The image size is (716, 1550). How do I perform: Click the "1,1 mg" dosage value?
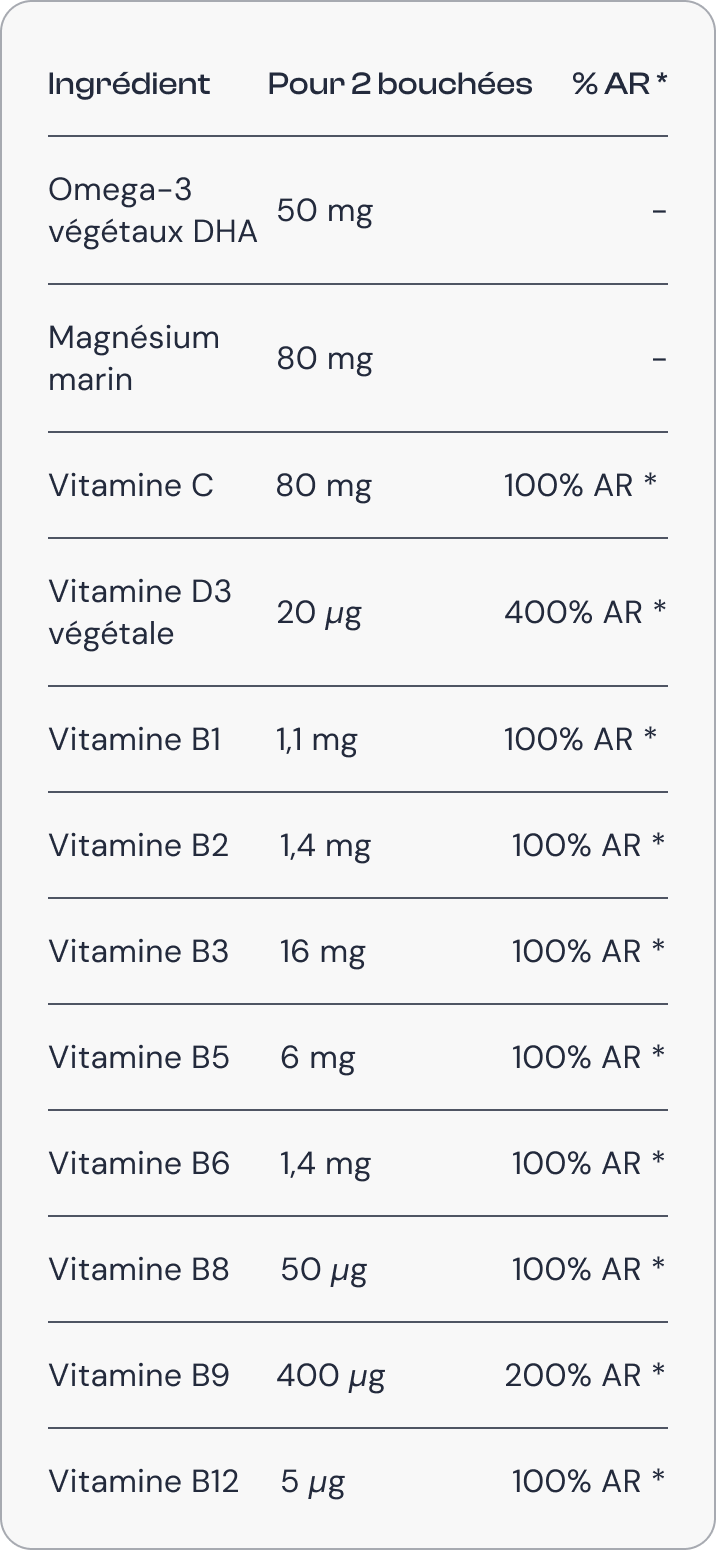tap(316, 740)
